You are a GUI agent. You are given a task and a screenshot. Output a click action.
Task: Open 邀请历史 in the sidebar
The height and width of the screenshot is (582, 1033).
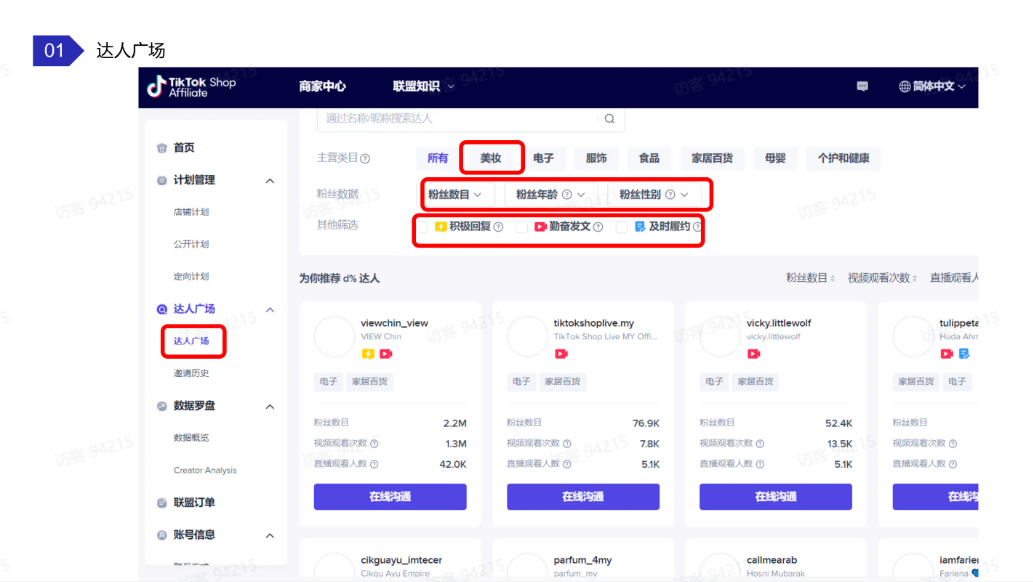pos(191,373)
